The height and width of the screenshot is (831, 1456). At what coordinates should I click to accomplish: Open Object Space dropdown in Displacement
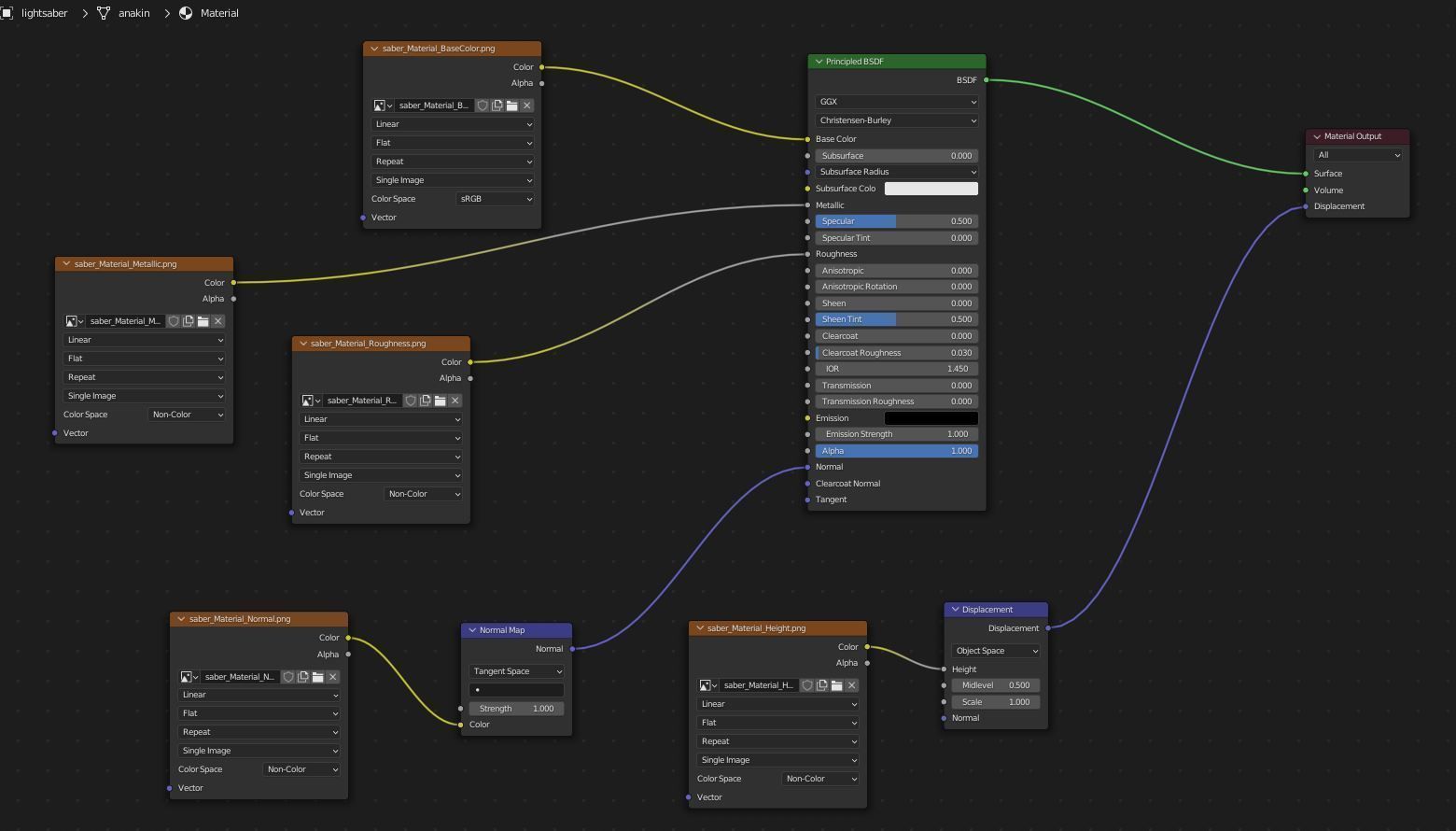(996, 651)
